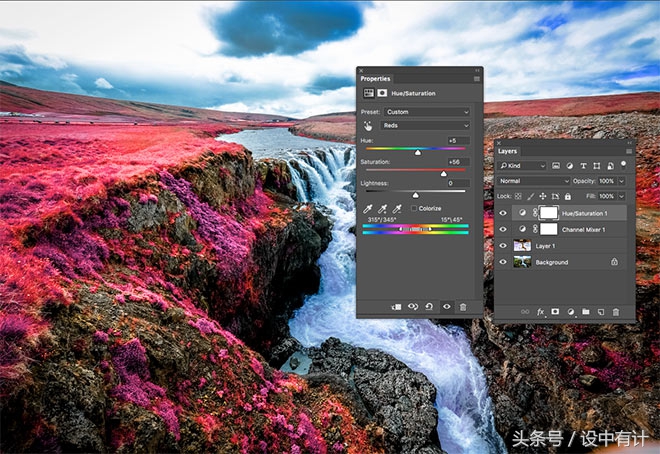Hide the Hue/Saturation 1 layer
Screen dimensions: 660x454
click(x=503, y=213)
